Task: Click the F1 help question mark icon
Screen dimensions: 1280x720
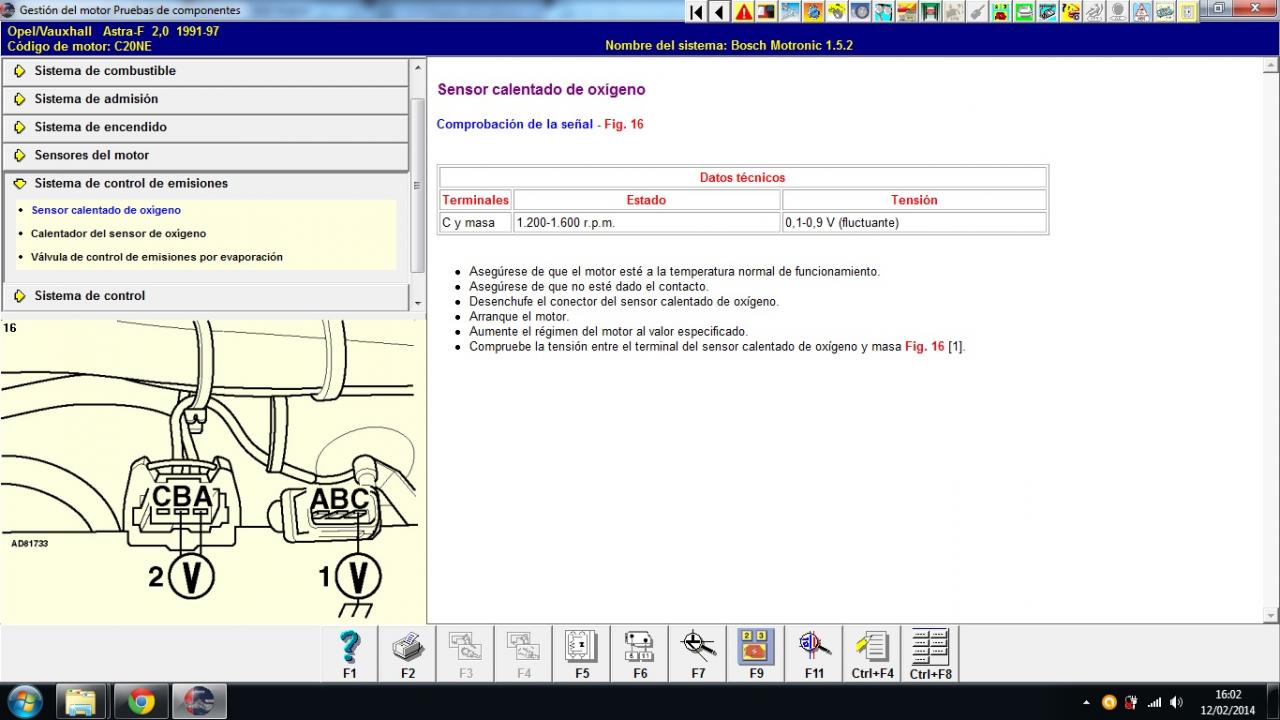Action: point(350,648)
